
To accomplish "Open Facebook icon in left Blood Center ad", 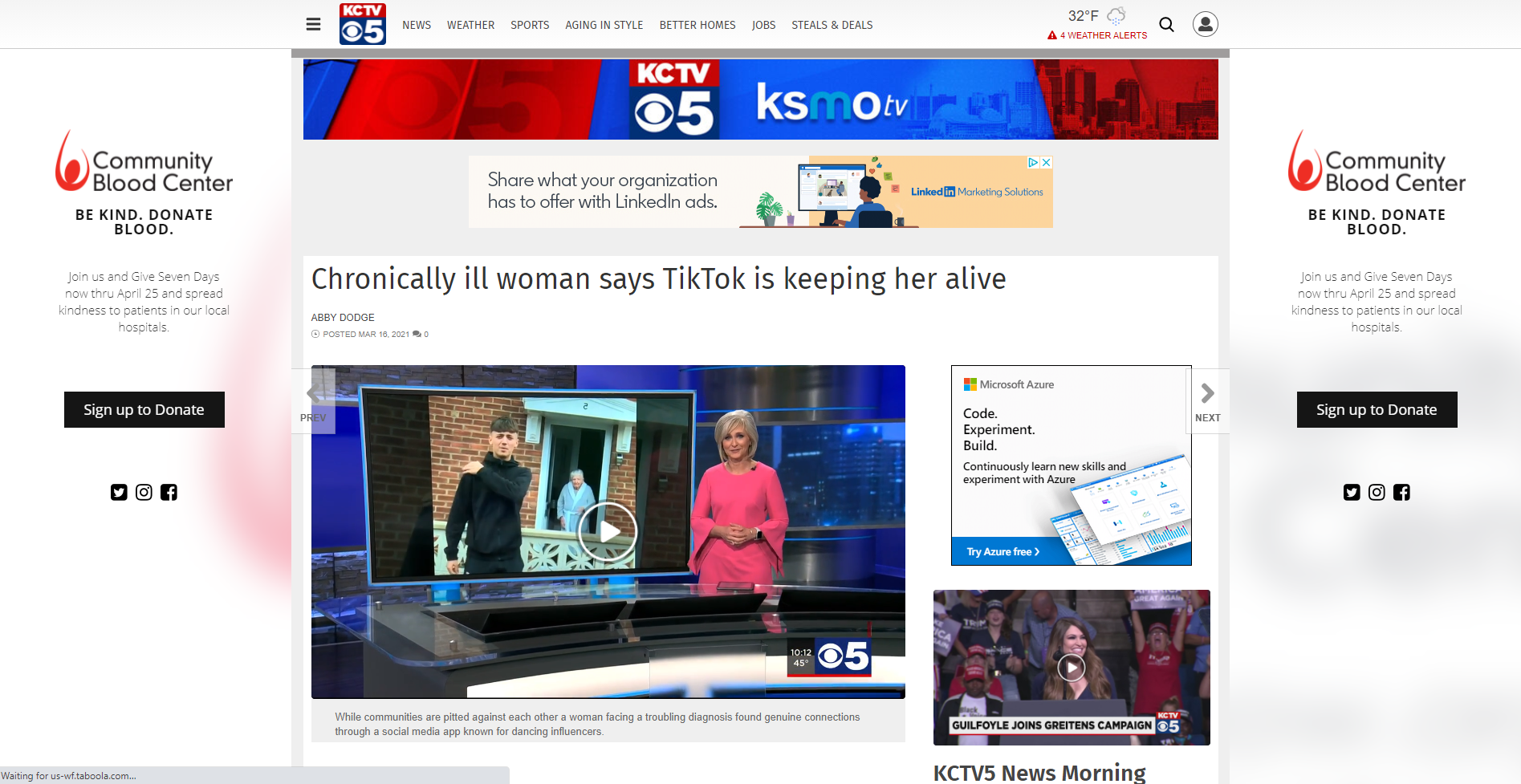I will (x=169, y=492).
